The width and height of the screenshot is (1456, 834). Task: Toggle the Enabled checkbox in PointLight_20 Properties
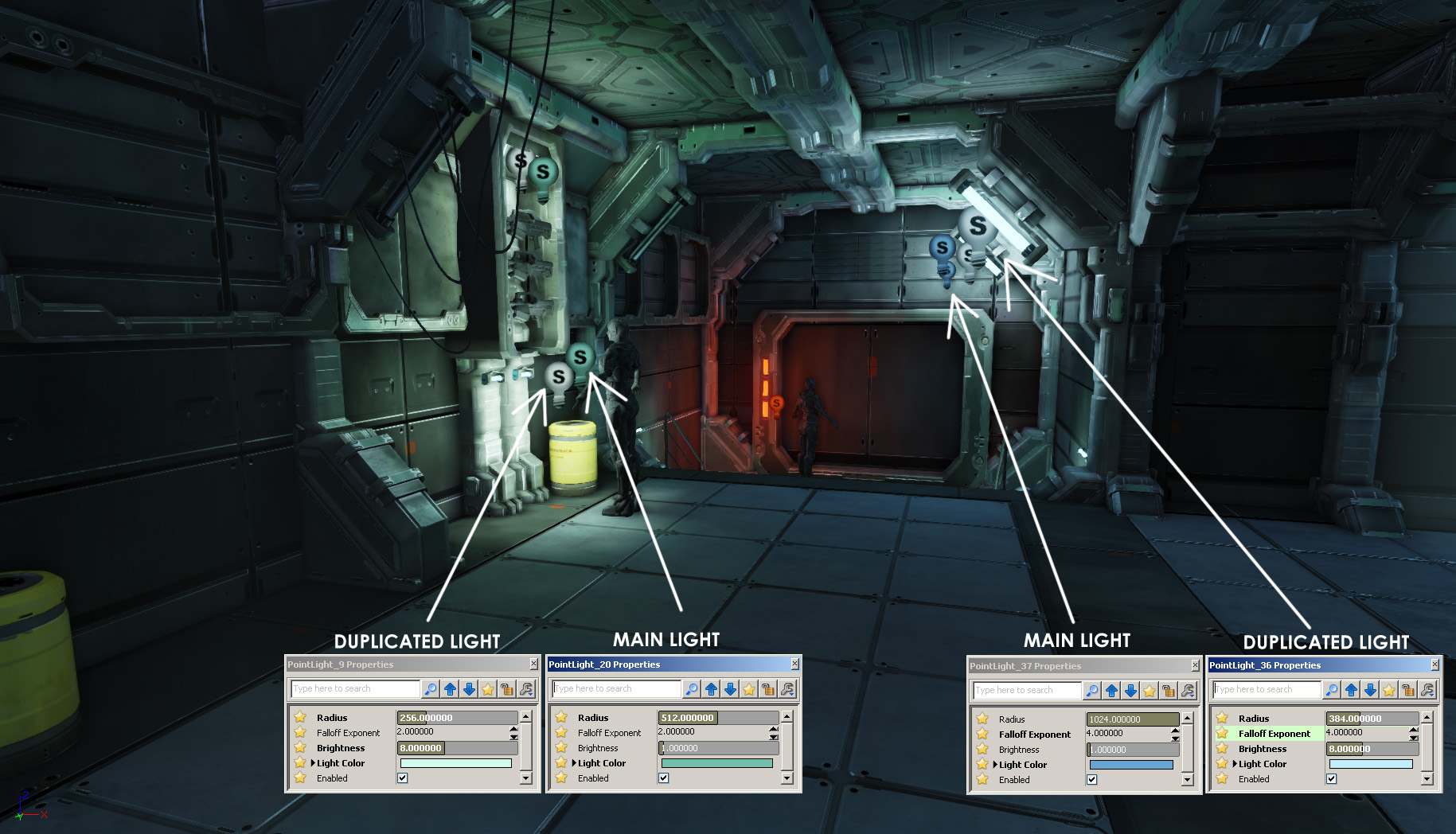point(664,778)
